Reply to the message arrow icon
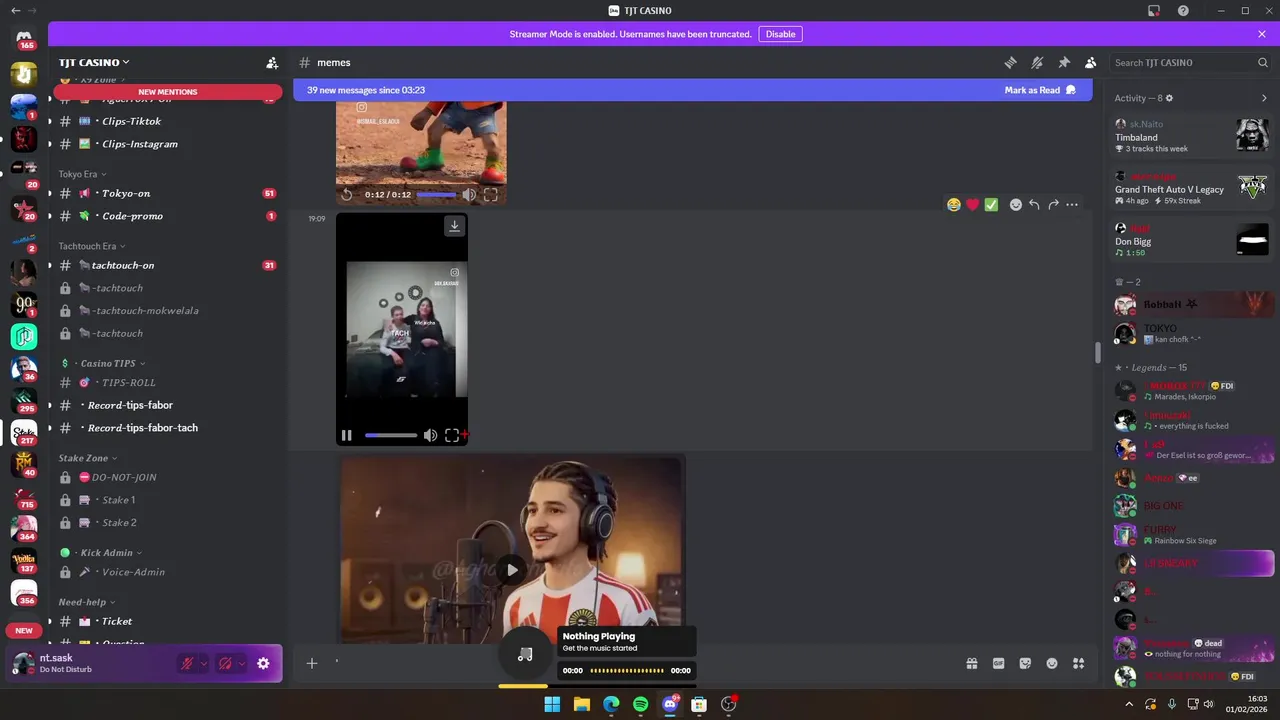Viewport: 1280px width, 720px height. click(x=1034, y=205)
